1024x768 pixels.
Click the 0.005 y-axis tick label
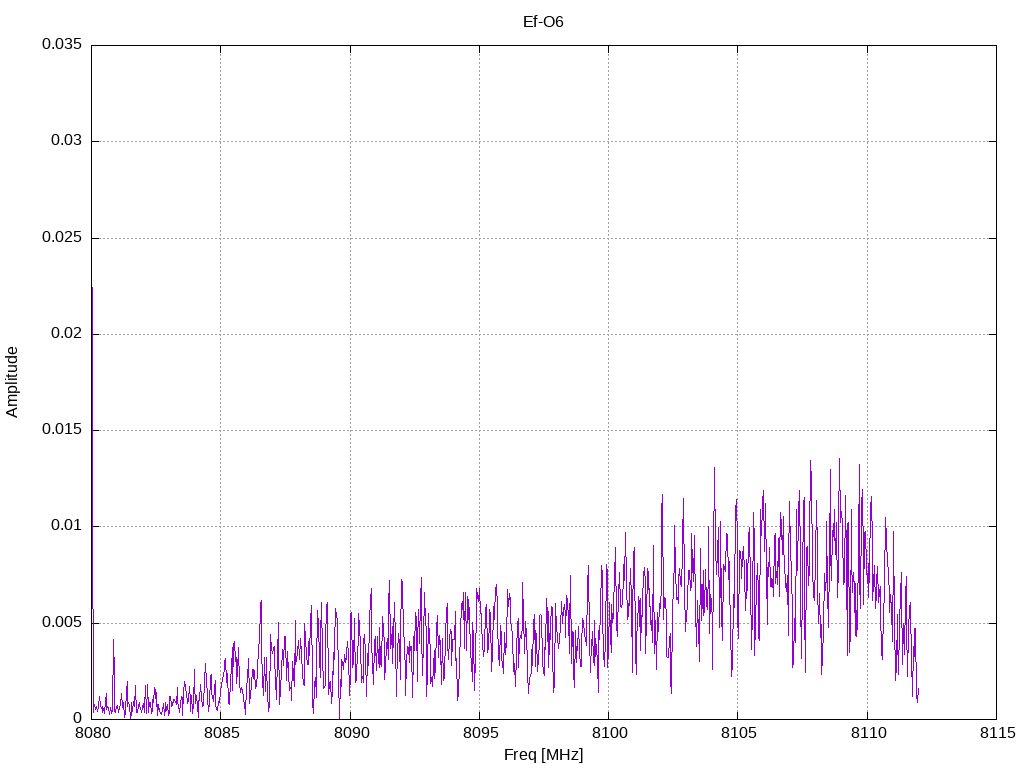click(61, 622)
